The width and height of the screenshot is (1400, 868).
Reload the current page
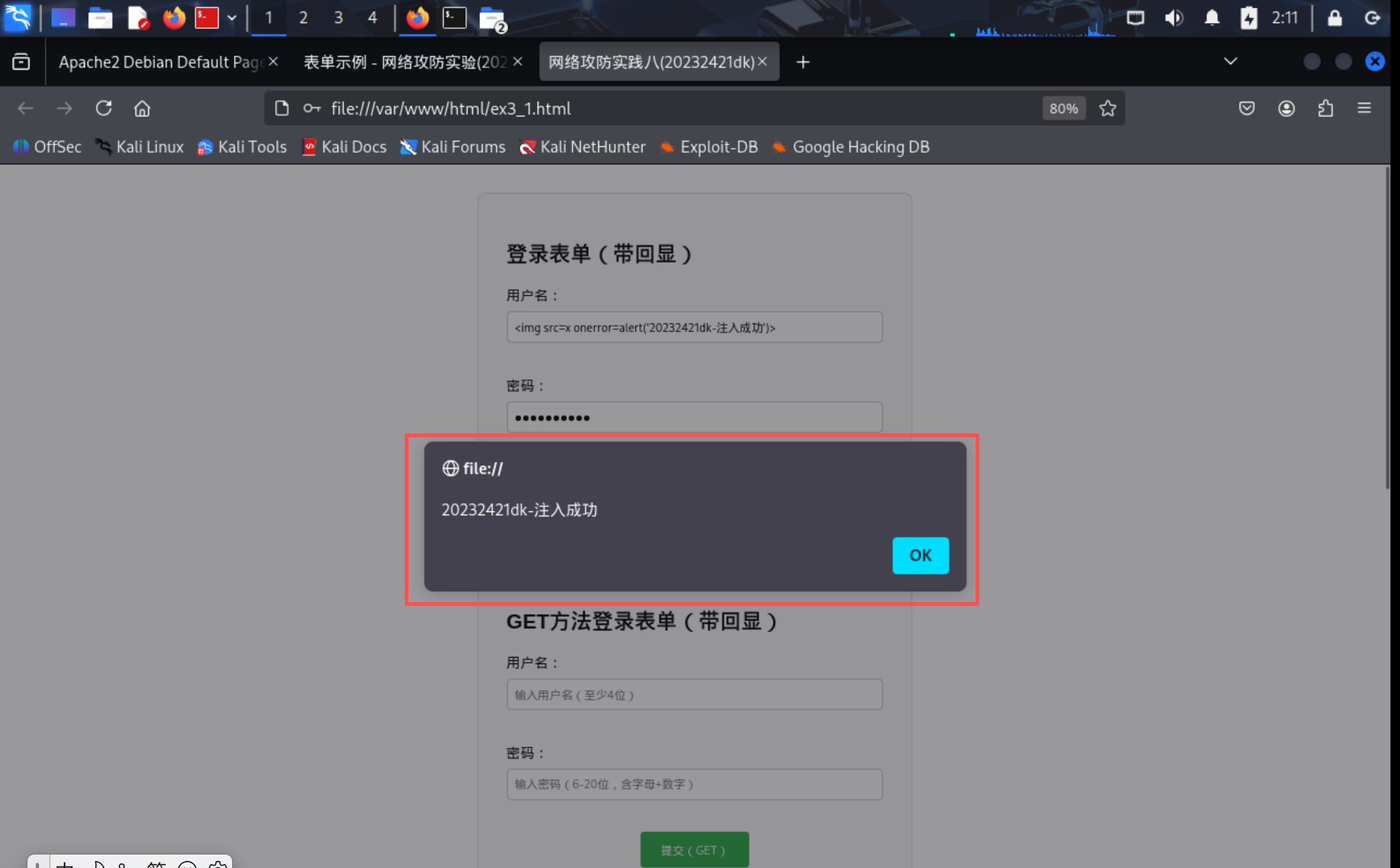pos(104,108)
